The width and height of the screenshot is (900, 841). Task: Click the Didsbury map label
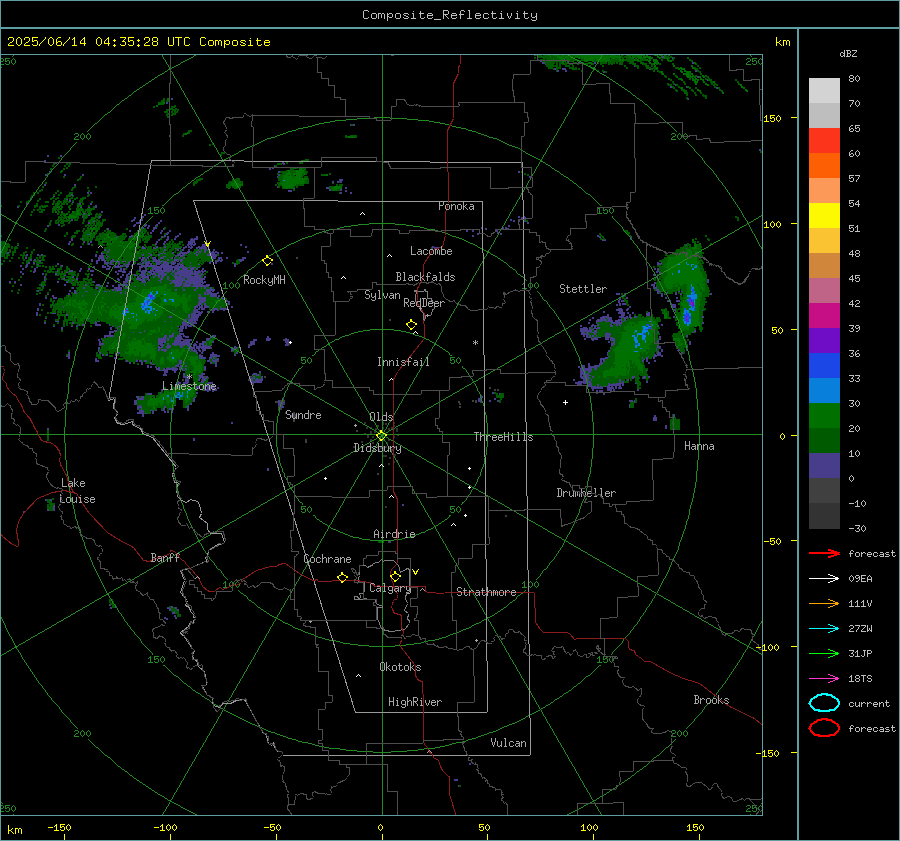pyautogui.click(x=377, y=448)
